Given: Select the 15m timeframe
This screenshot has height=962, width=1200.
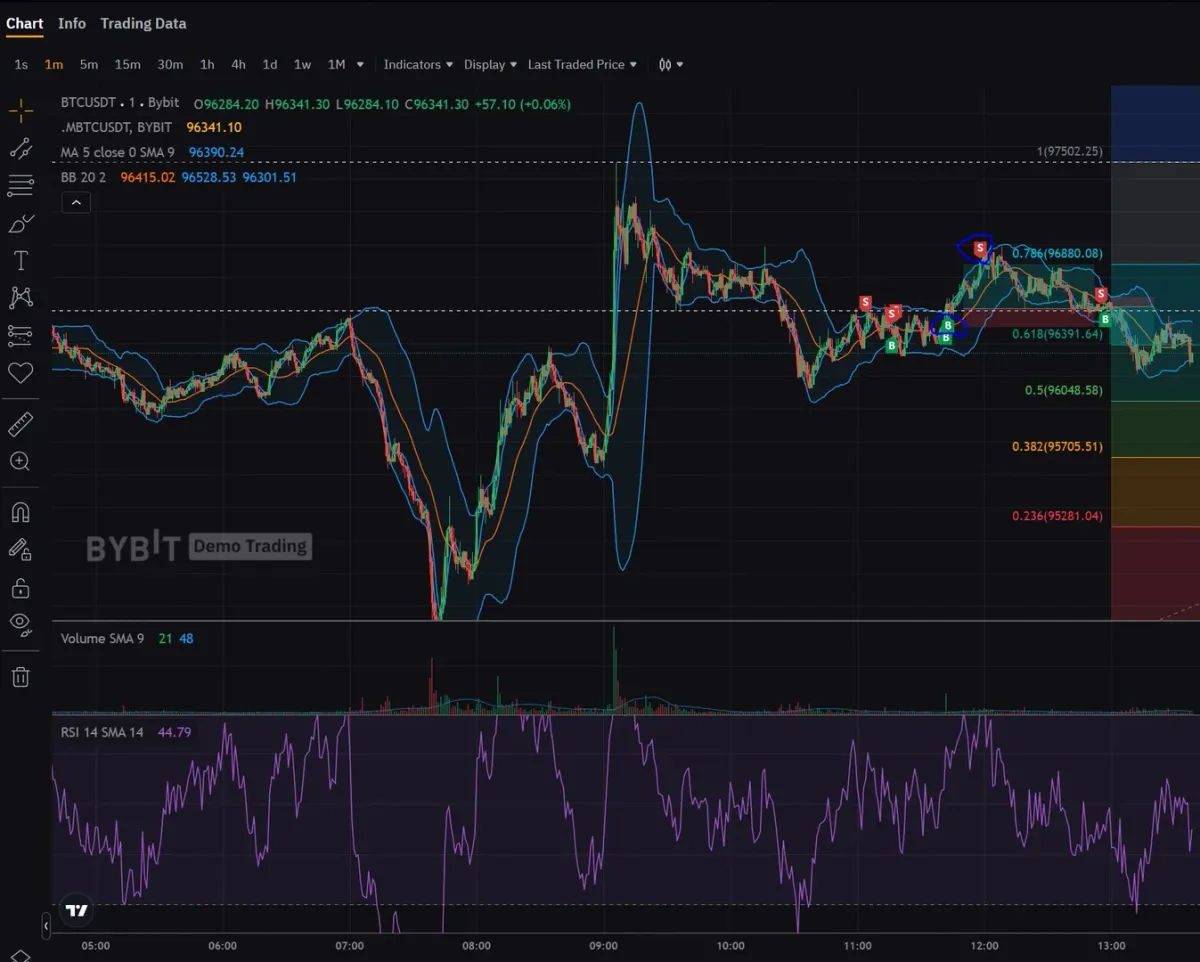Looking at the screenshot, I should 127,65.
